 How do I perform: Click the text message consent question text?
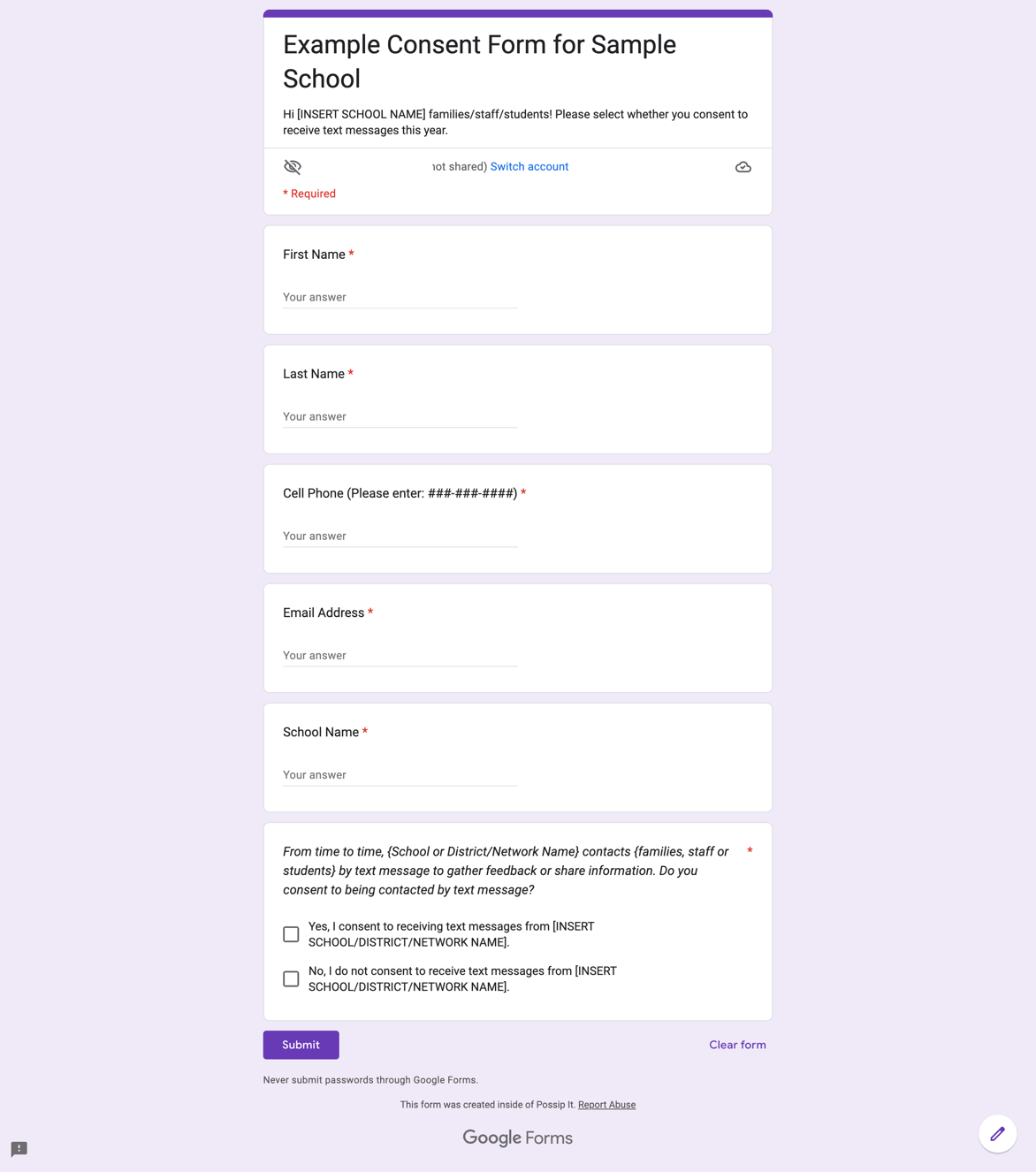[506, 871]
